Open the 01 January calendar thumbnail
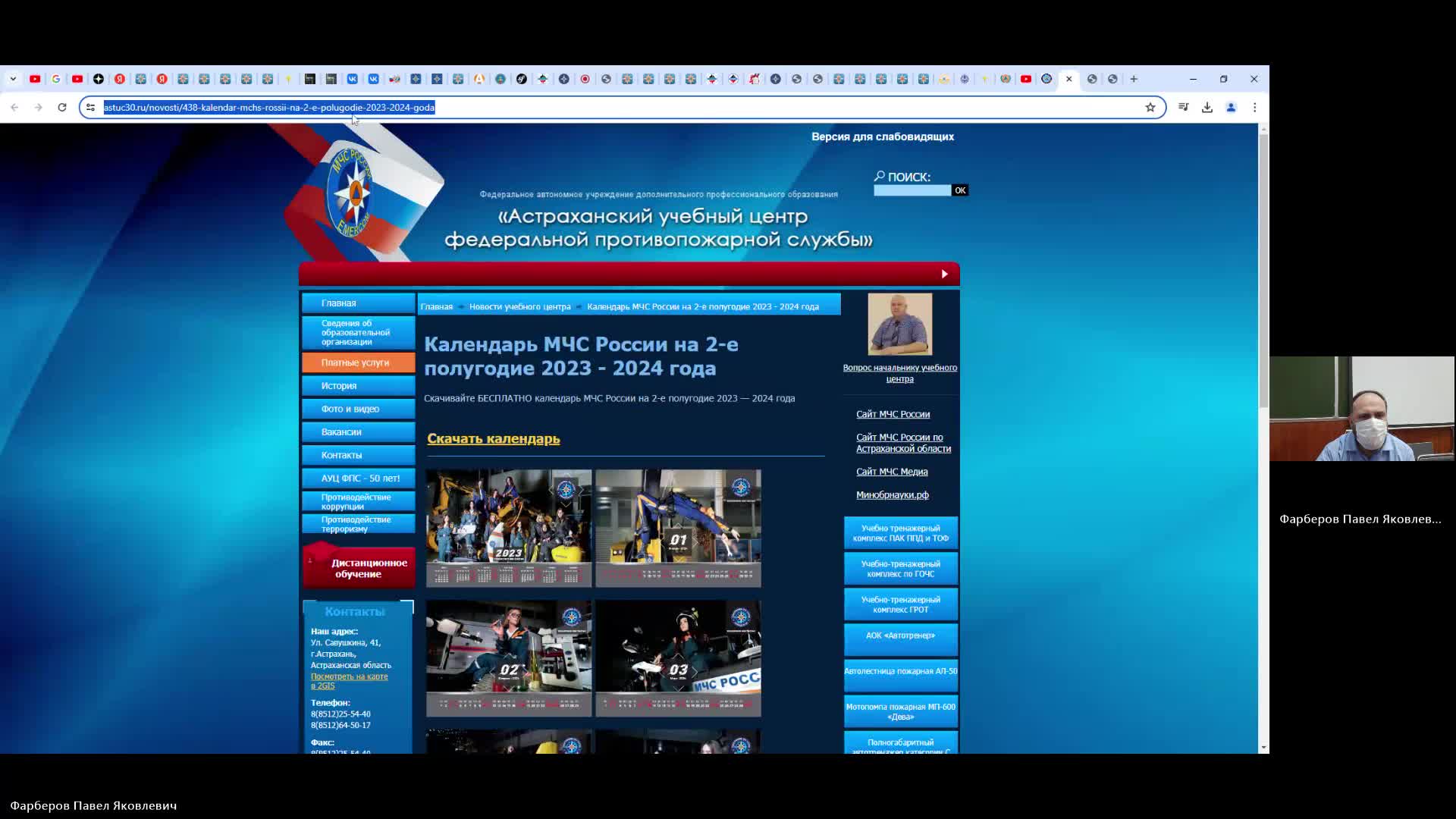1456x819 pixels. click(678, 528)
